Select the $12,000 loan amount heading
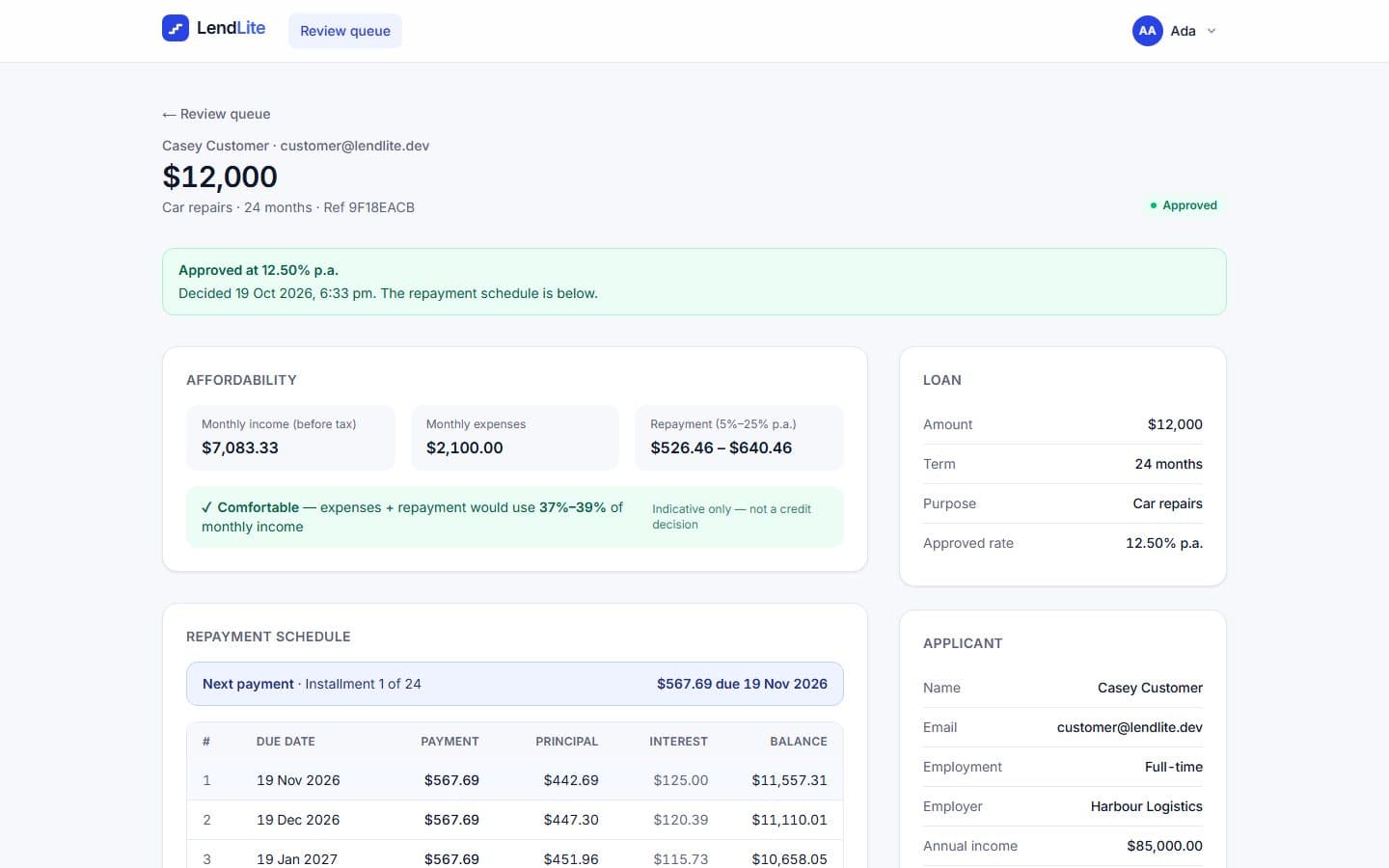Viewport: 1389px width, 868px height. coord(220,176)
